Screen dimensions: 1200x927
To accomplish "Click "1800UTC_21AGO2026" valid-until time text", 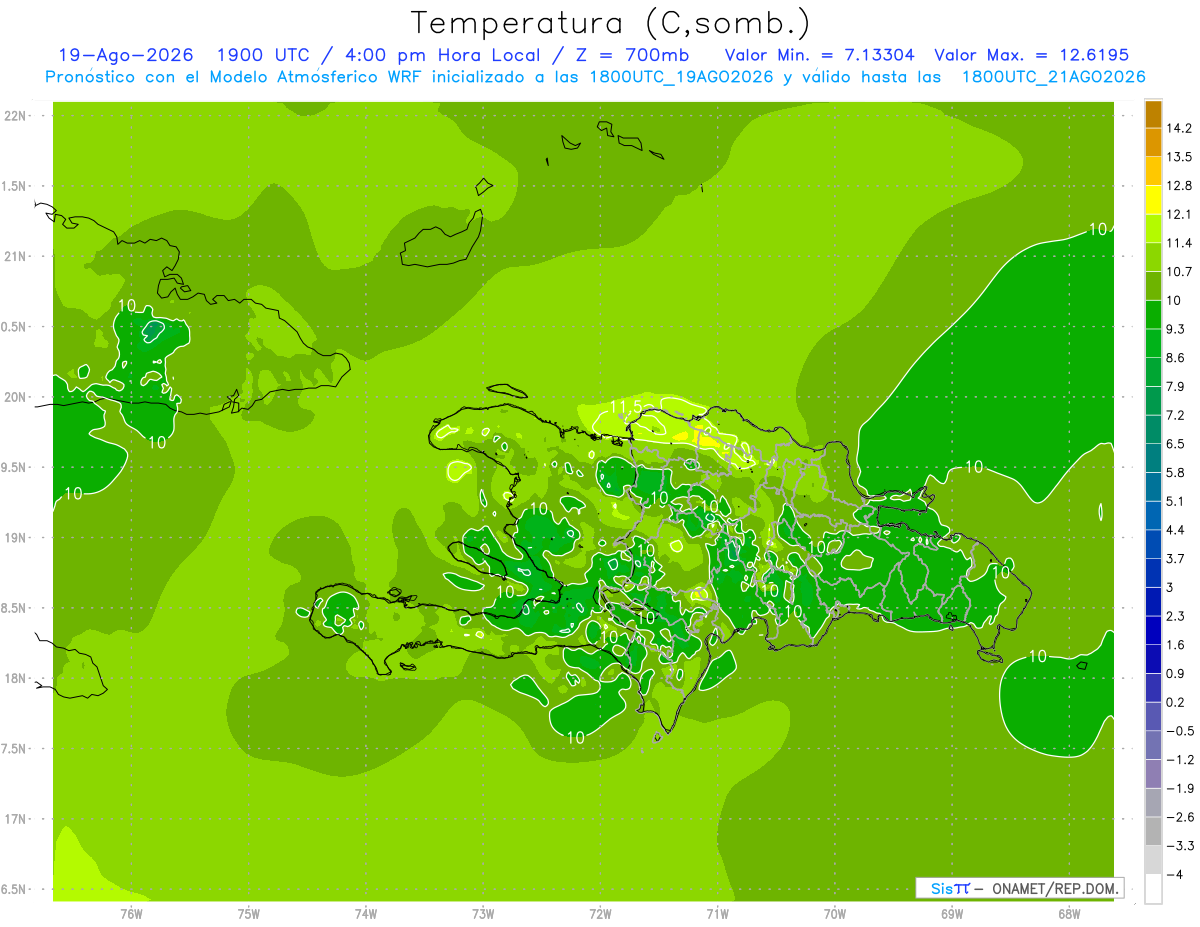I will click(x=1053, y=76).
